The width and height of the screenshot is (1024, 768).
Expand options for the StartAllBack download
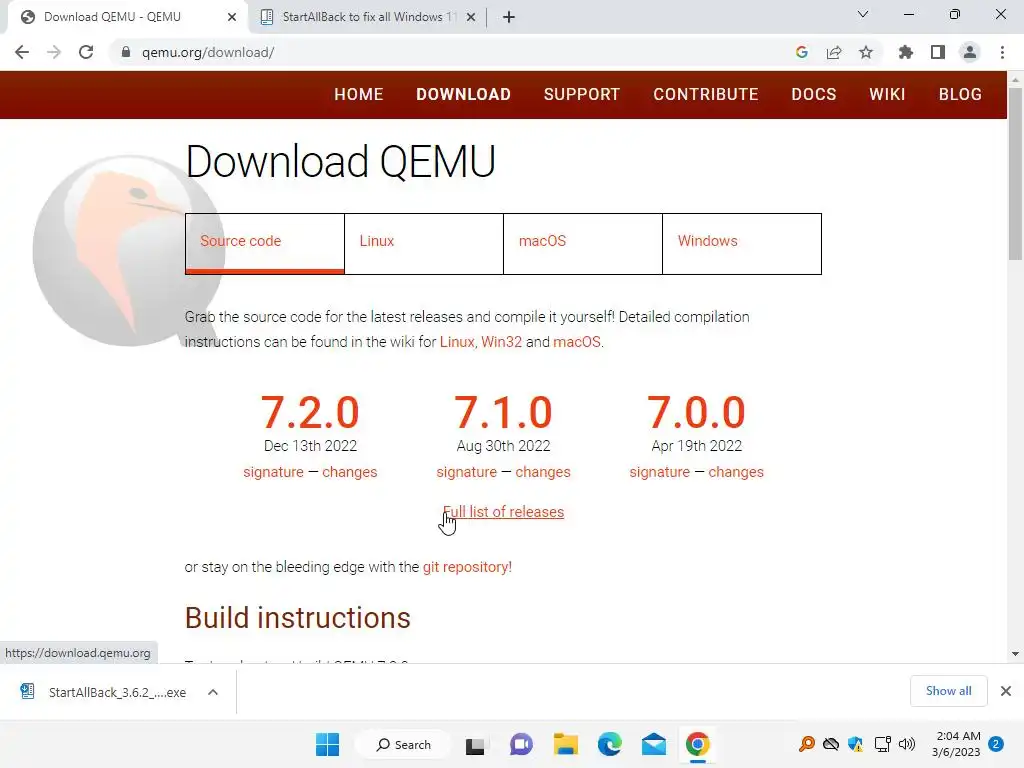click(x=213, y=692)
